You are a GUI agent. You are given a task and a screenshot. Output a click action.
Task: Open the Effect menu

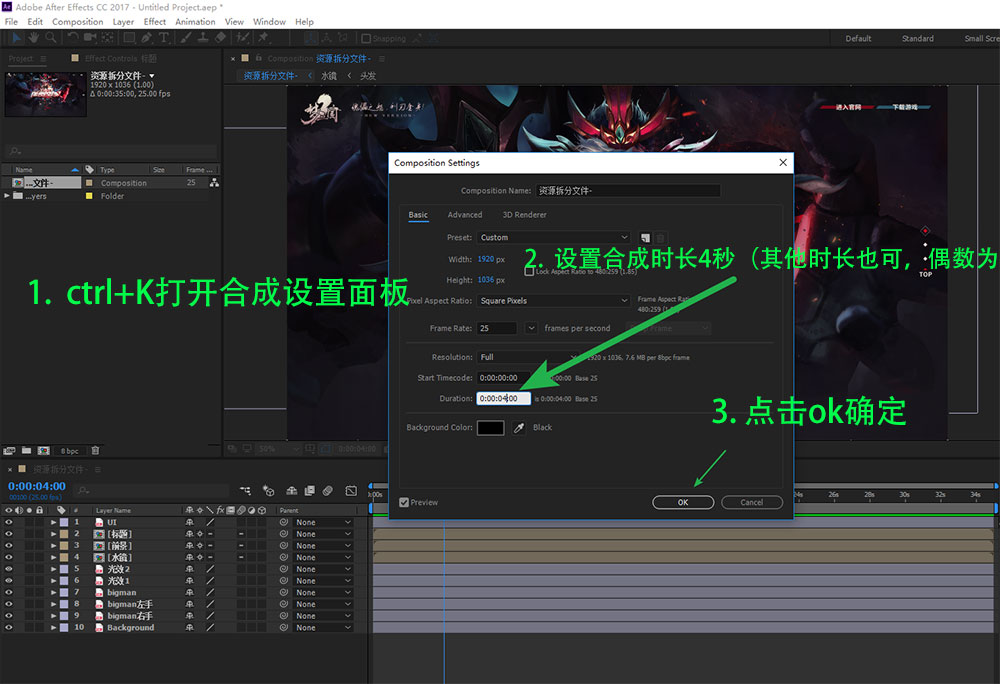pyautogui.click(x=154, y=22)
